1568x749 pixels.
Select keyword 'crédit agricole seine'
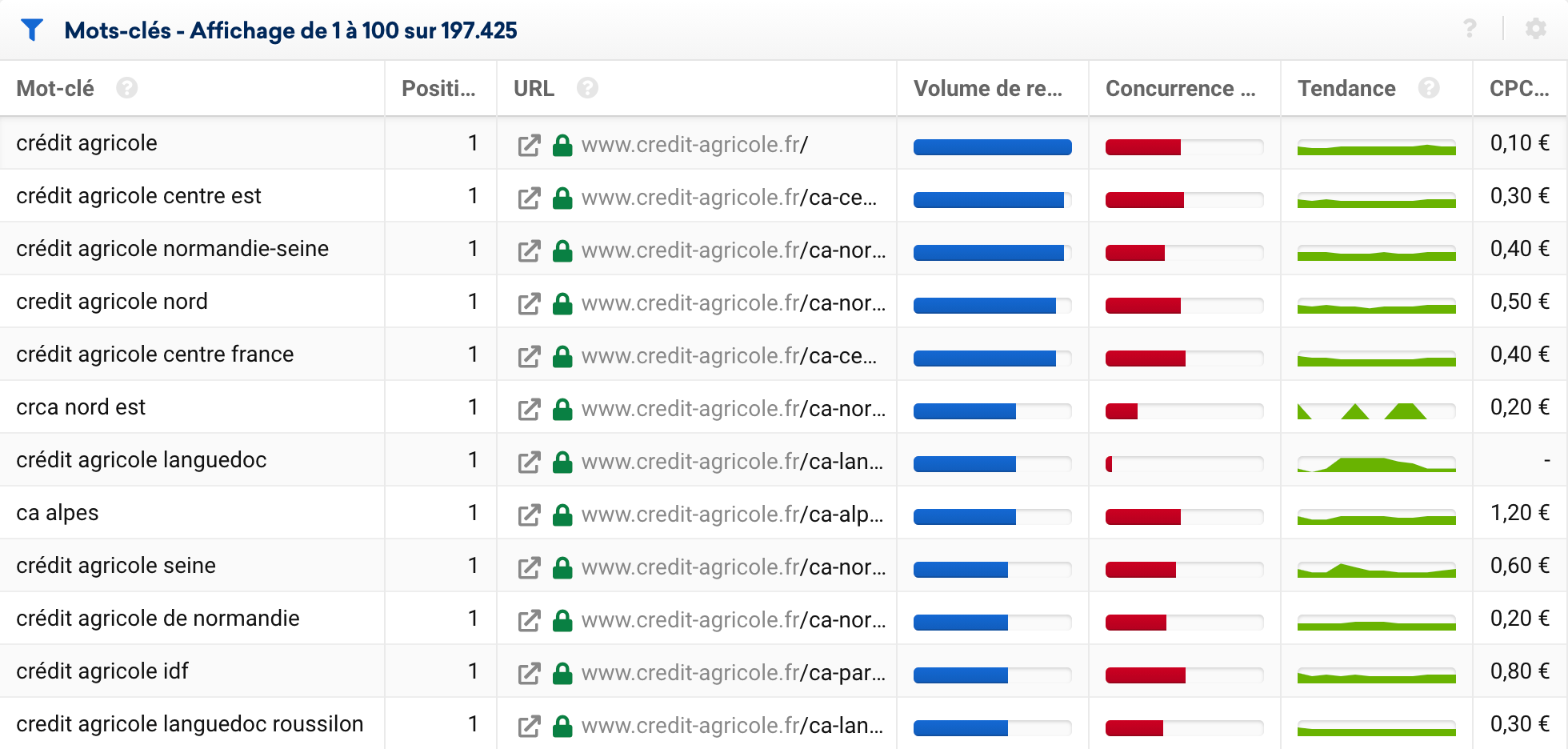tap(116, 566)
